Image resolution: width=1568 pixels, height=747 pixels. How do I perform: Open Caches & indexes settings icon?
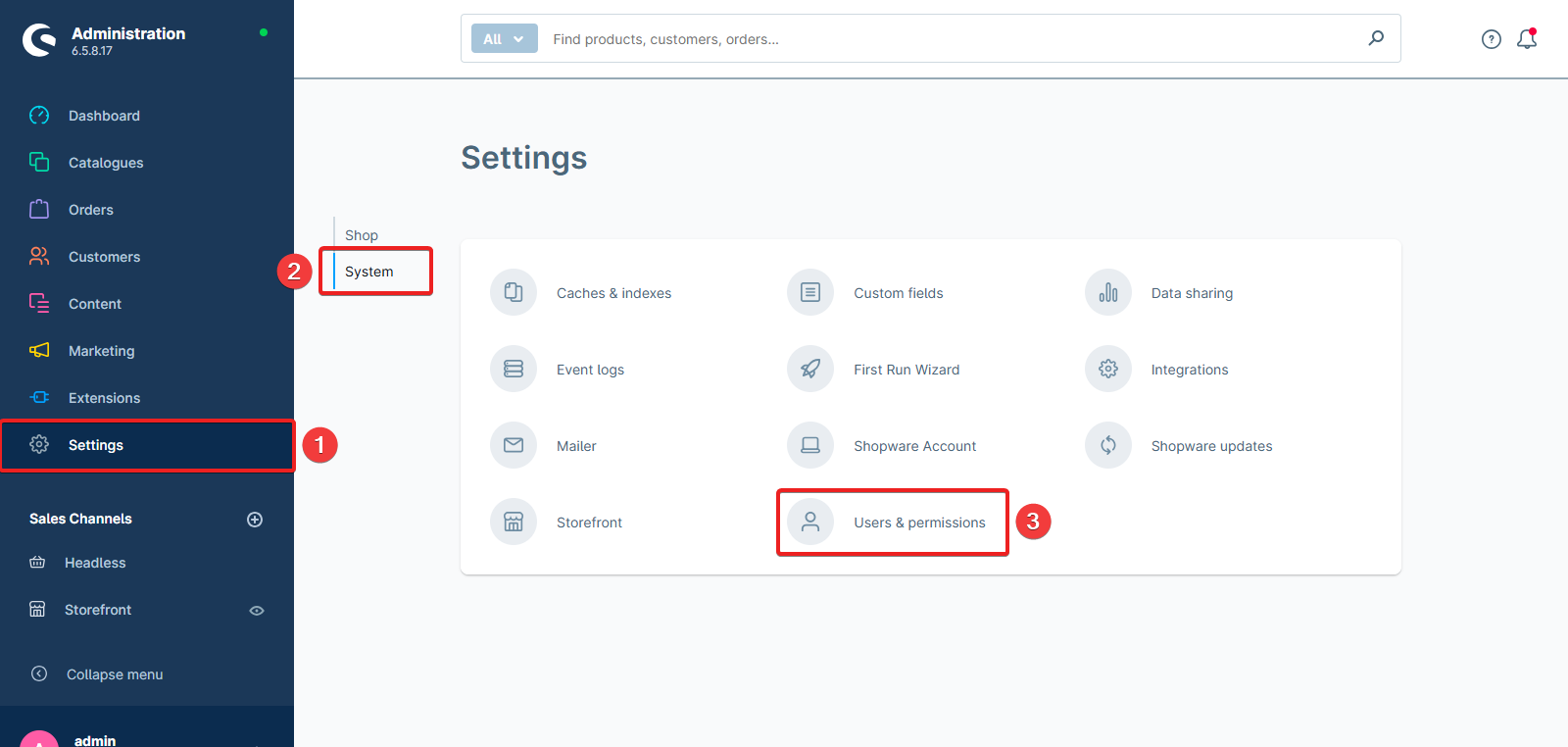coord(514,292)
